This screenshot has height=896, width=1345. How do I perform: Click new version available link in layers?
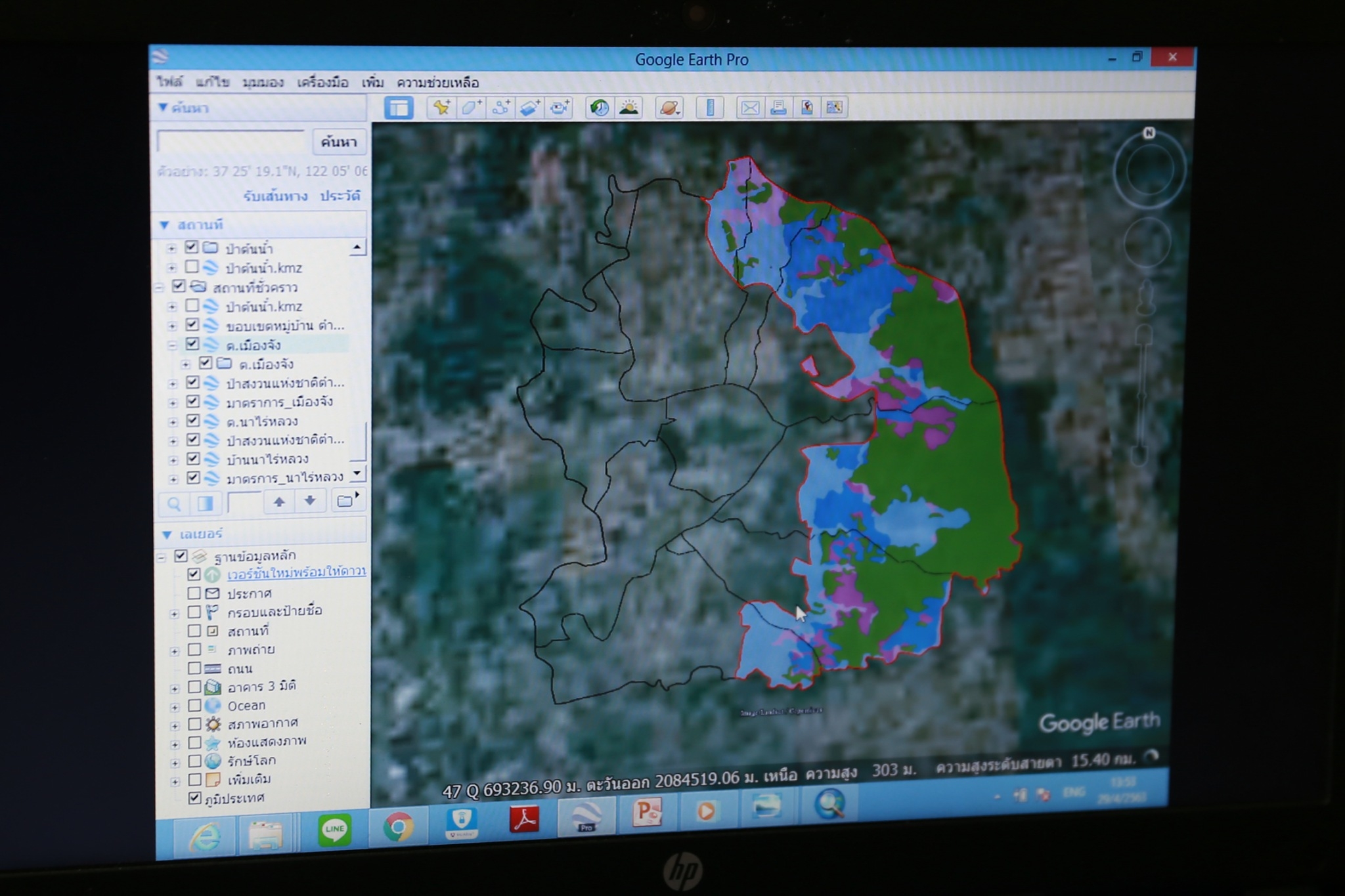coord(296,572)
